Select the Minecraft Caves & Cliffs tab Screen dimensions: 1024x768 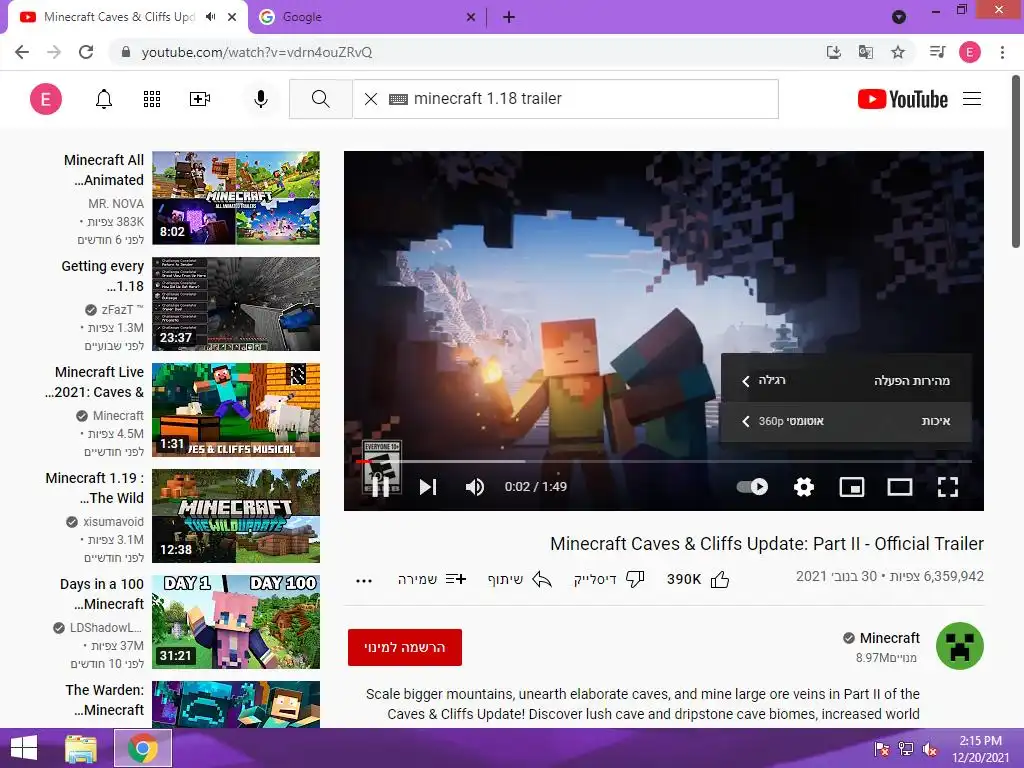[118, 17]
